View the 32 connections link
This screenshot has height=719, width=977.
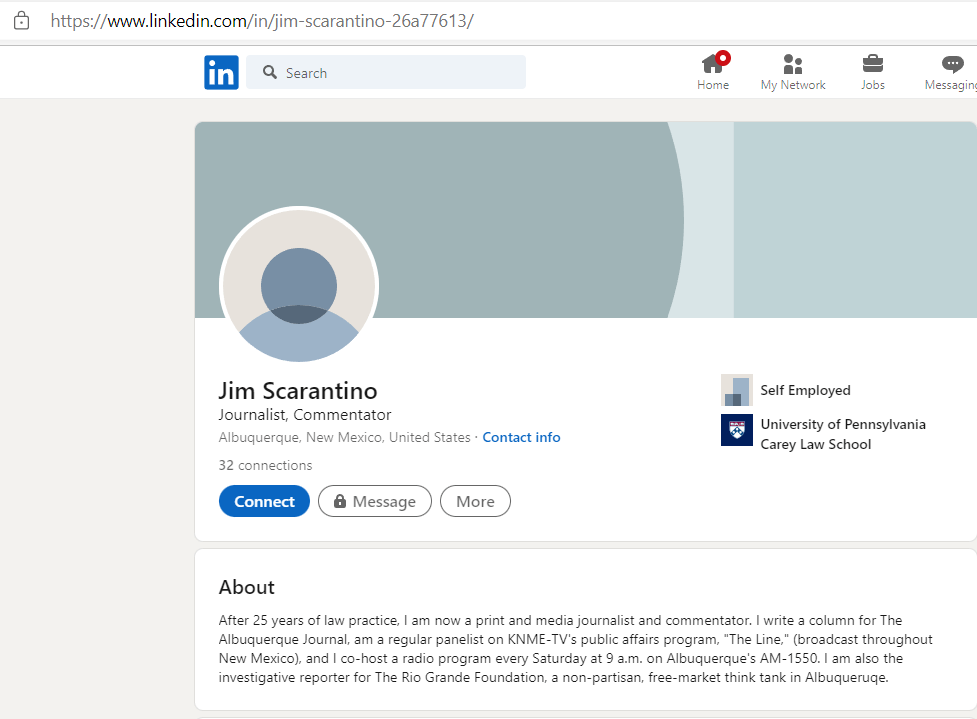(x=265, y=465)
